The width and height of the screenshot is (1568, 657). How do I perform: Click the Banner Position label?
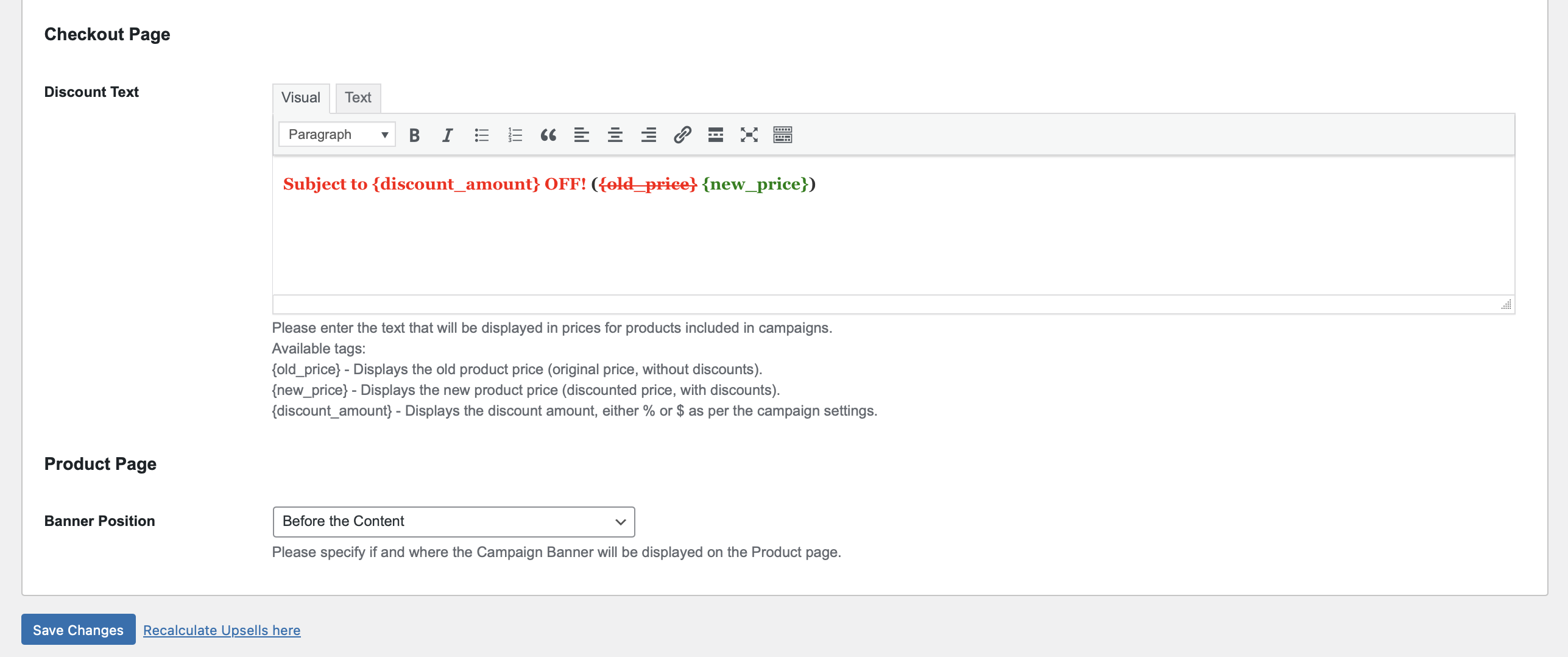[100, 521]
